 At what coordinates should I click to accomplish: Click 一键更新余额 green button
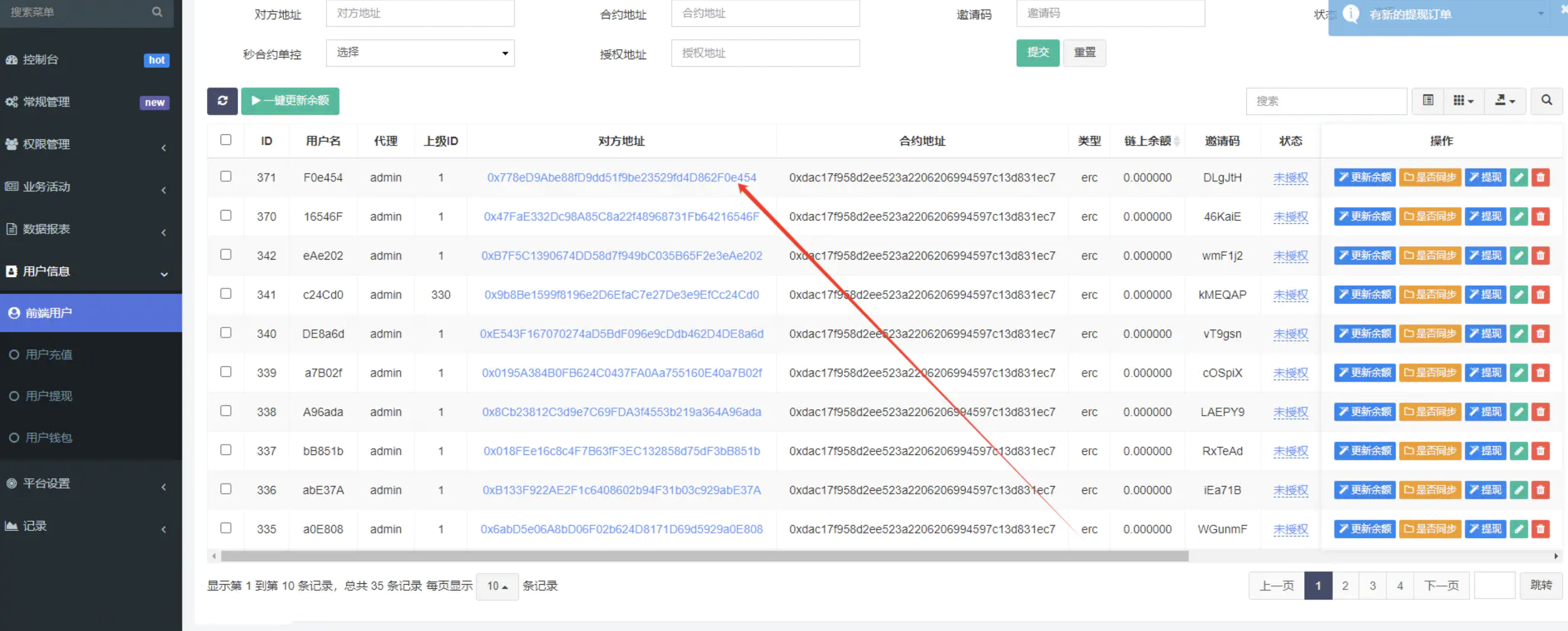tap(290, 100)
